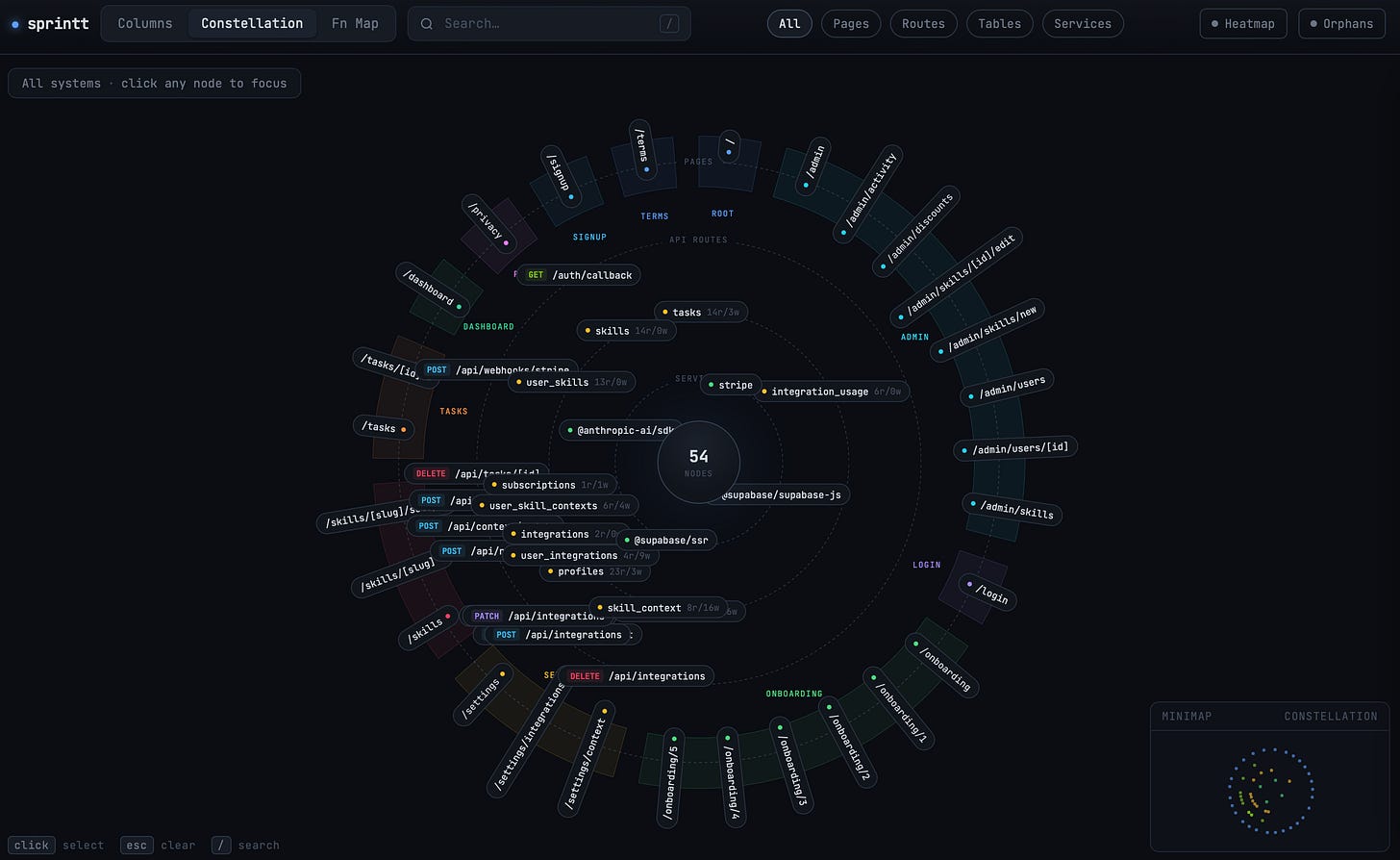This screenshot has width=1400, height=860.
Task: Select the /admin page node
Action: 812,165
